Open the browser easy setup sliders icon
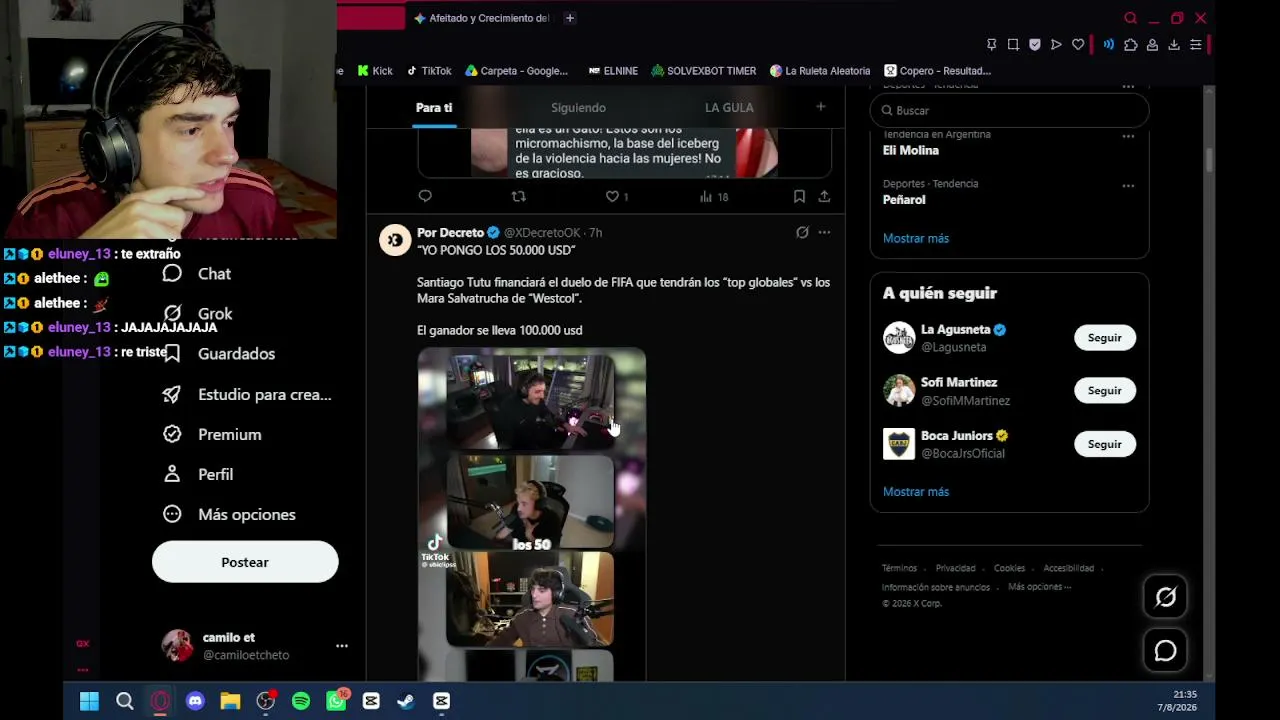 [1196, 45]
